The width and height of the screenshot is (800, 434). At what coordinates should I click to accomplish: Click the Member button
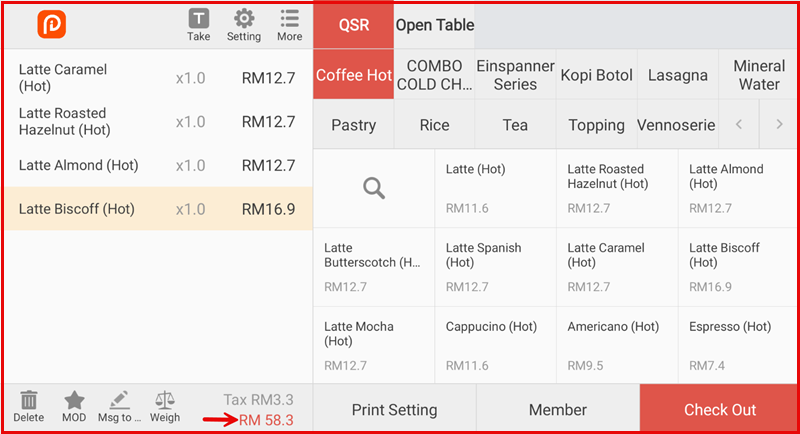[x=557, y=410]
